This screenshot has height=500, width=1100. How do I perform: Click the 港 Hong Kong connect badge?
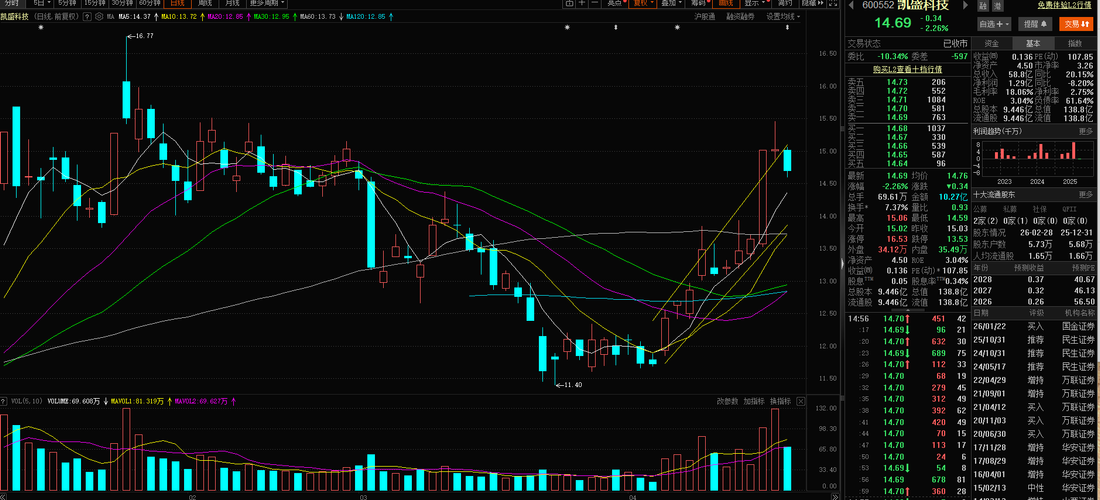pos(998,6)
